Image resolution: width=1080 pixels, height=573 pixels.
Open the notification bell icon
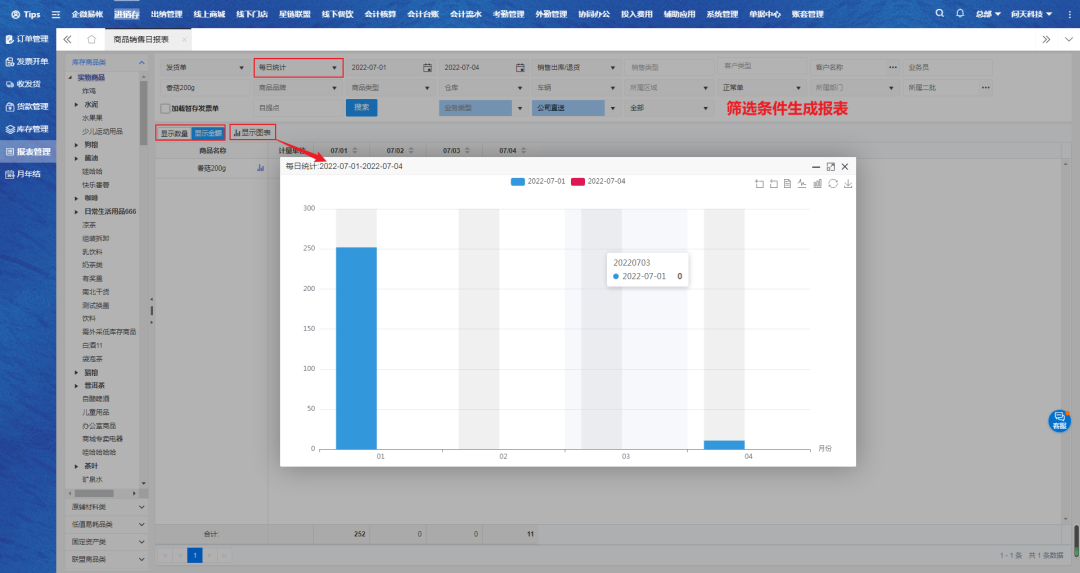pos(960,14)
